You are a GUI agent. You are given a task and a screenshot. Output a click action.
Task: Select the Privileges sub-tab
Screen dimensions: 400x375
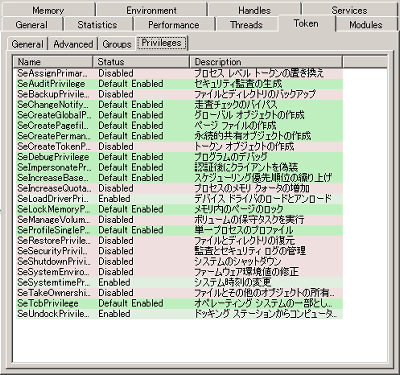tap(162, 43)
